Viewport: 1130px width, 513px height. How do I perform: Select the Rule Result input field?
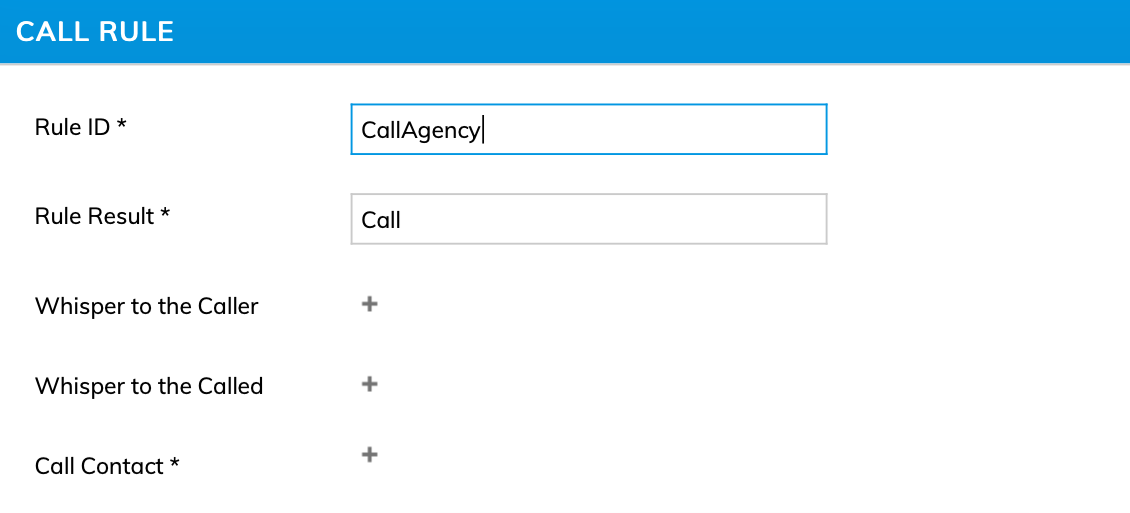[588, 219]
